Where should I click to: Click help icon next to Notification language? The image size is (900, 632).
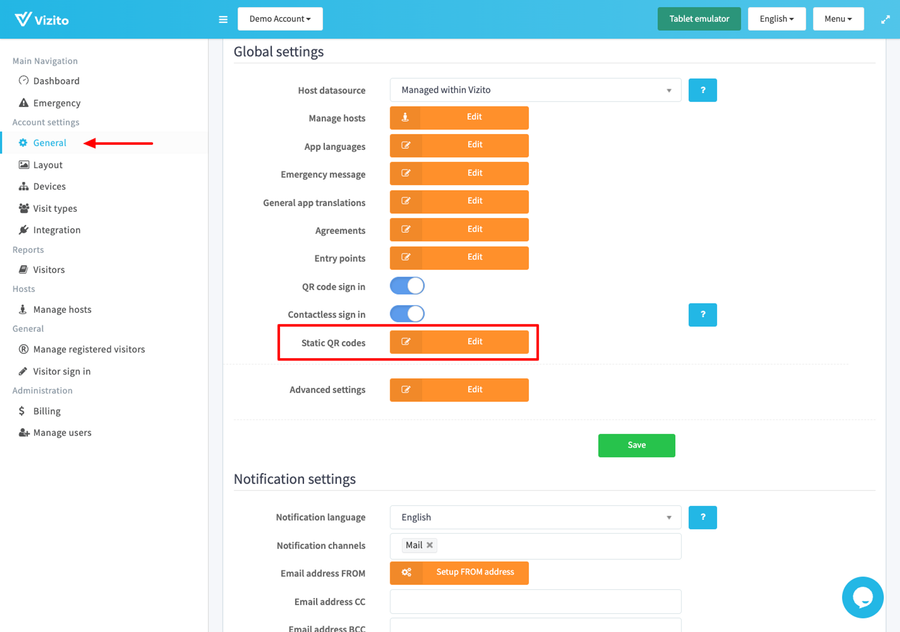(702, 517)
